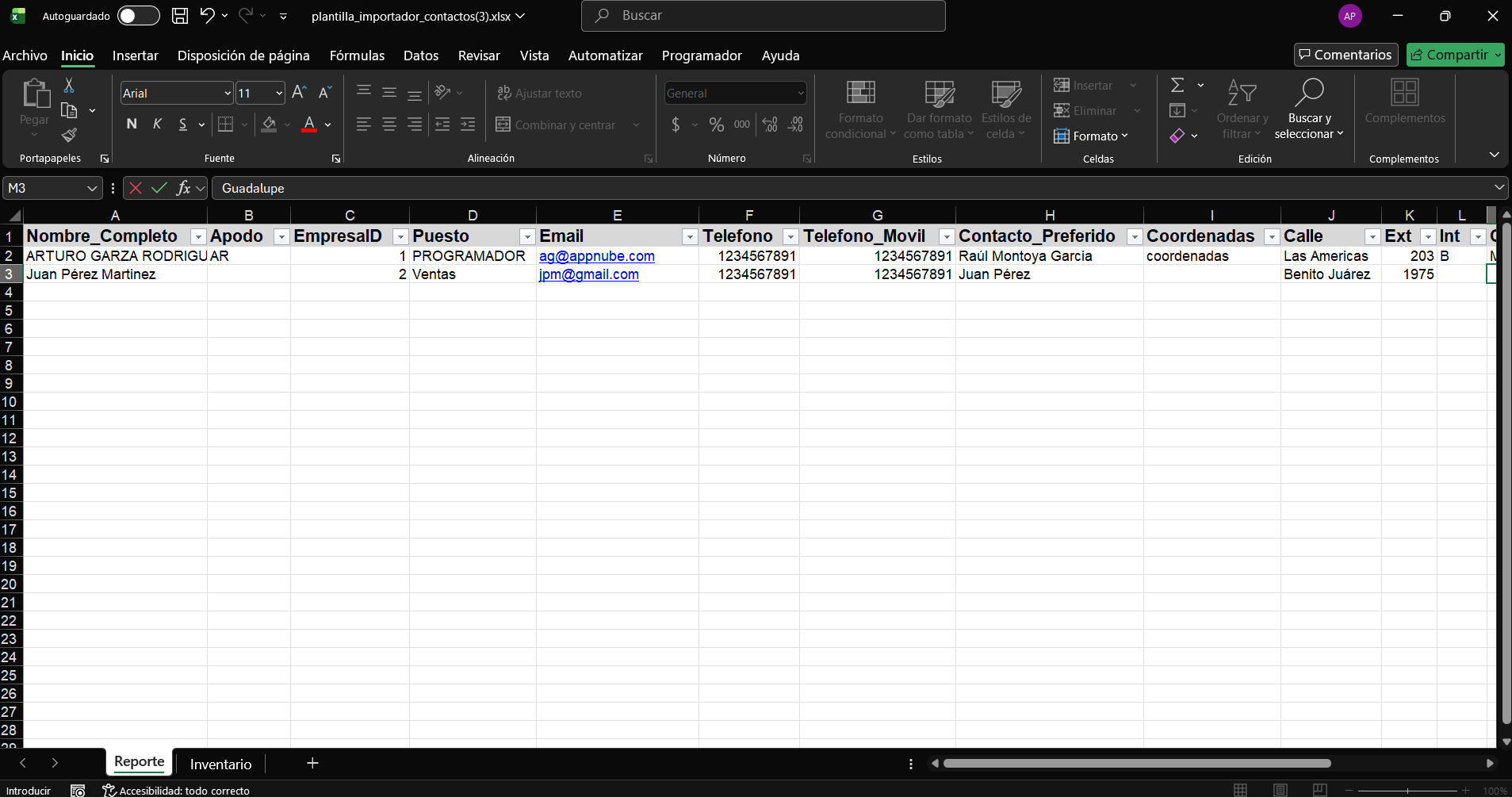Open the Fórmulas ribbon tab

coord(357,56)
